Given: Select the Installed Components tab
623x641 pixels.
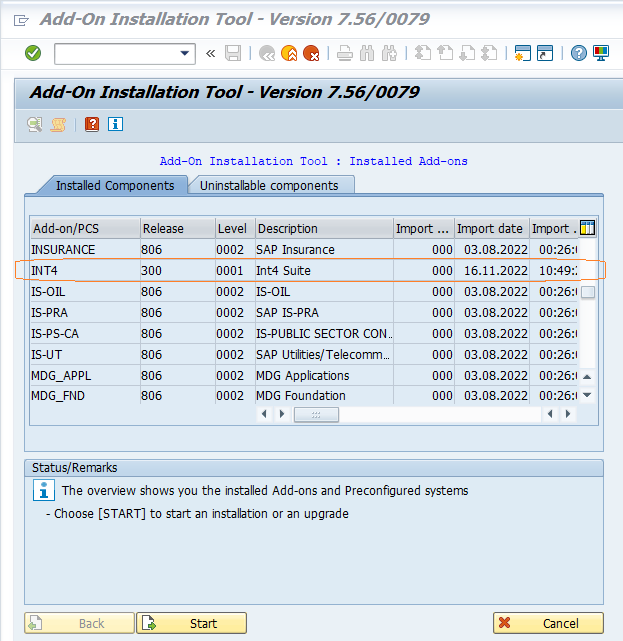Looking at the screenshot, I should [114, 185].
